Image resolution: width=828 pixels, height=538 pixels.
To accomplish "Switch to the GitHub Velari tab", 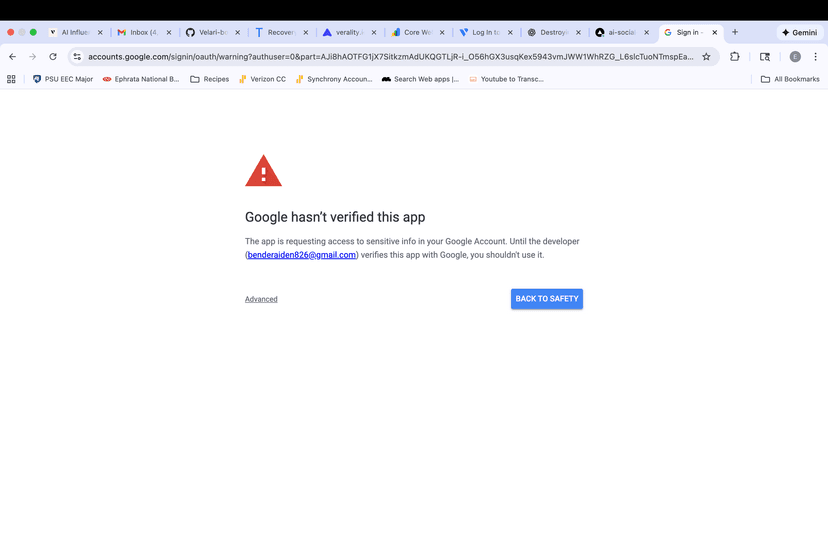I will pyautogui.click(x=206, y=32).
